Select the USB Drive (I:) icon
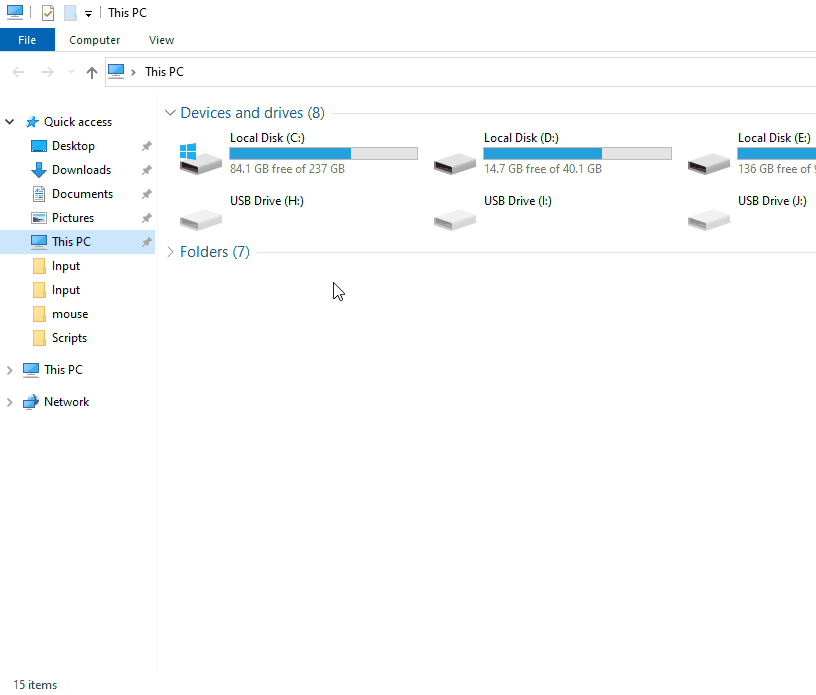Viewport: 816px width, 695px height. click(x=454, y=217)
